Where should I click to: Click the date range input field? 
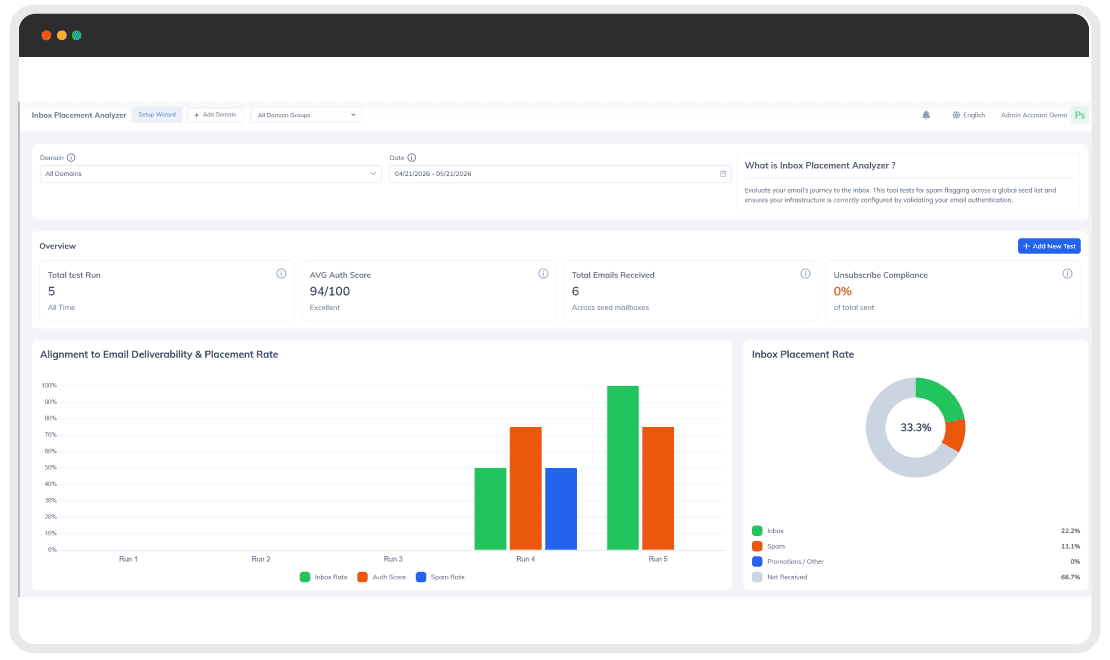[559, 173]
